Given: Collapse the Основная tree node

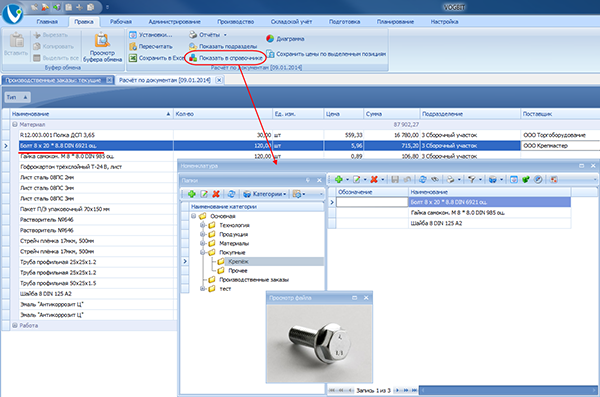Looking at the screenshot, I should pos(194,216).
